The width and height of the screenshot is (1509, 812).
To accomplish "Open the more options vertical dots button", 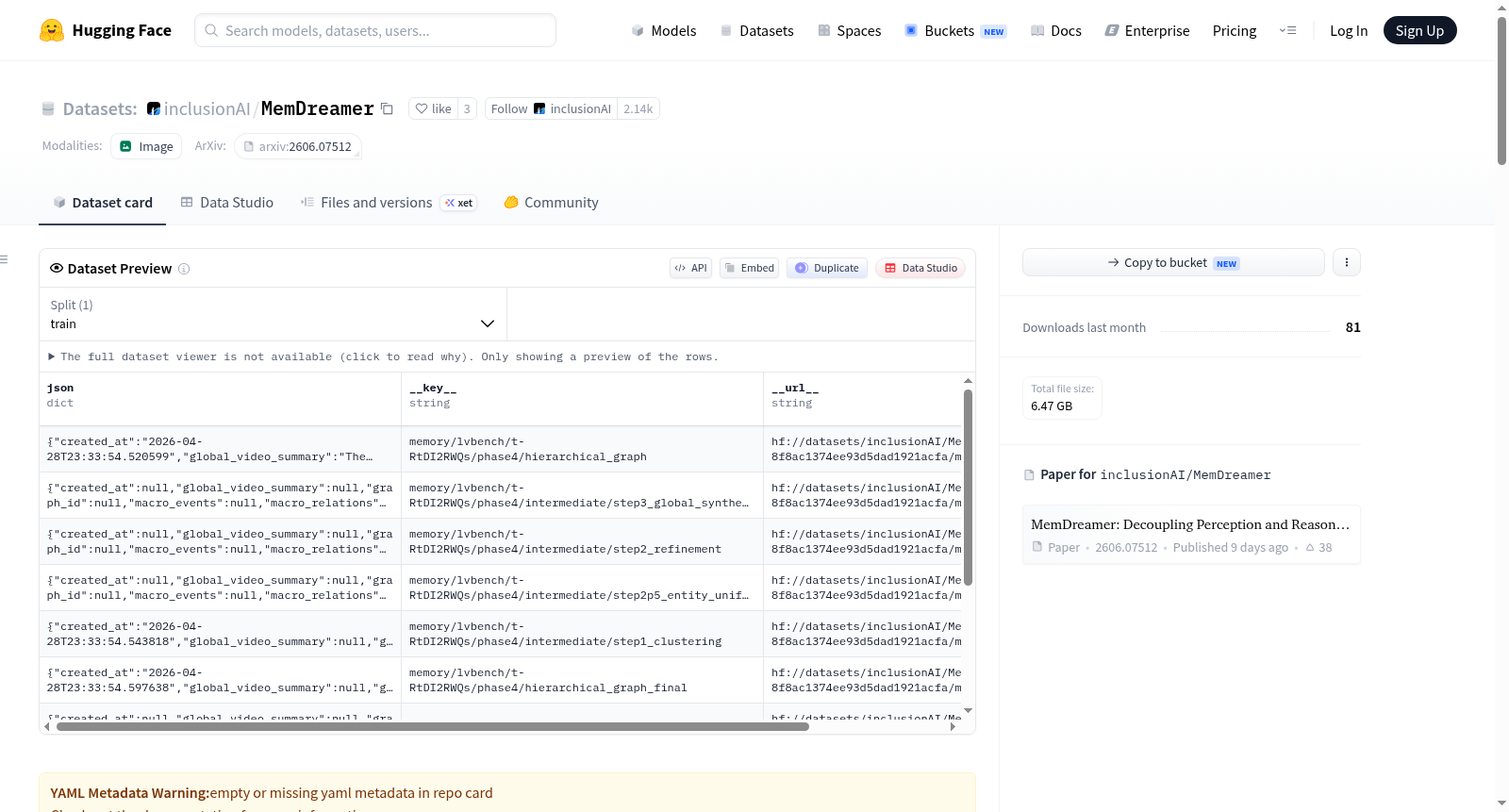I will pyautogui.click(x=1347, y=262).
